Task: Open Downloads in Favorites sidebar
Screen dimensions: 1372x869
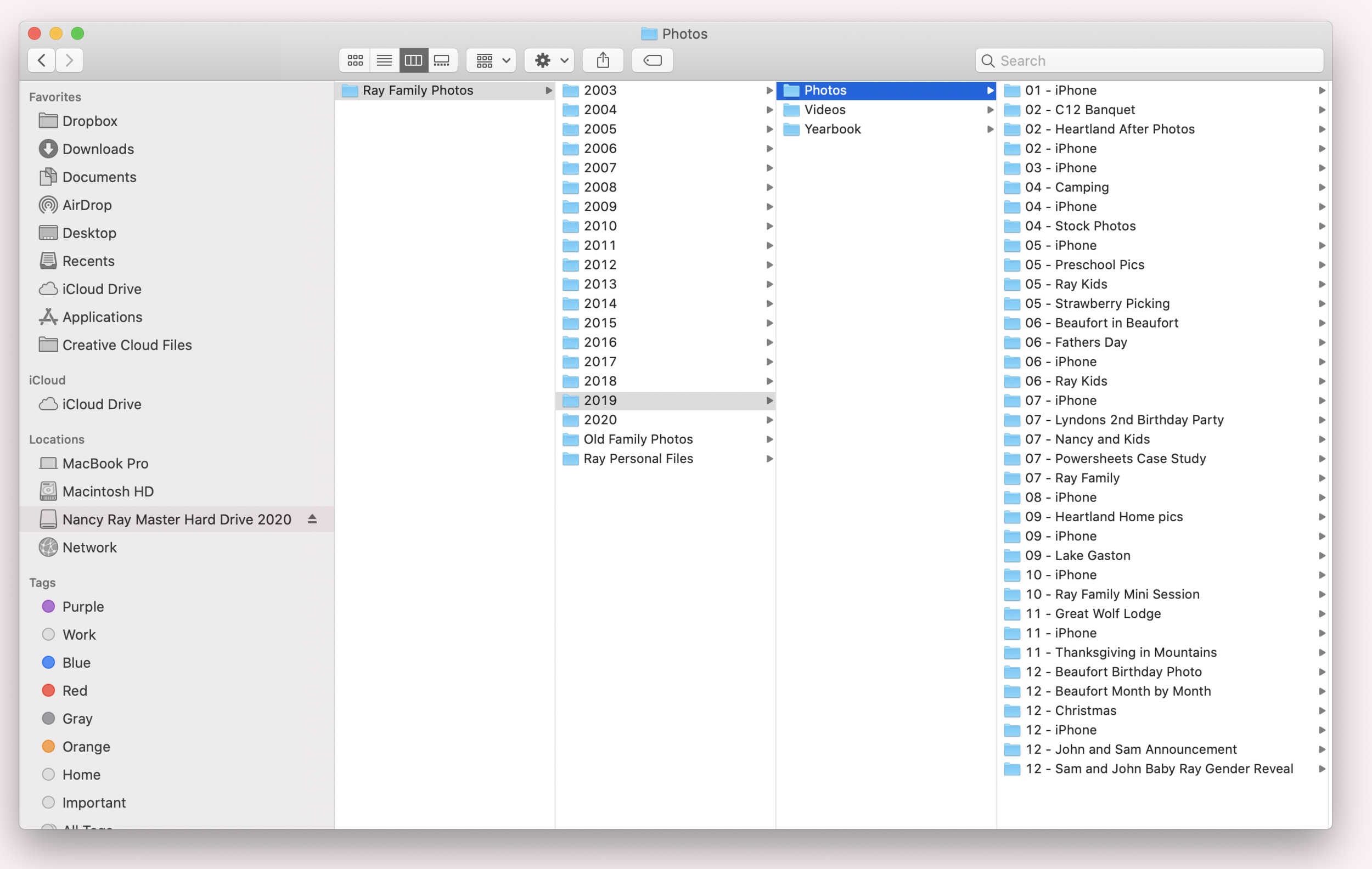Action: coord(98,149)
